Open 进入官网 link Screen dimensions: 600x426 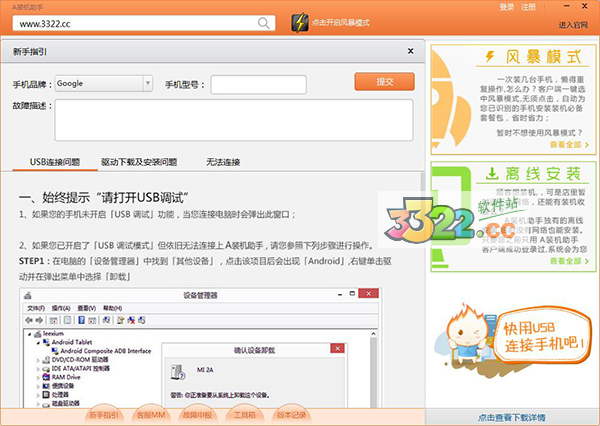573,25
